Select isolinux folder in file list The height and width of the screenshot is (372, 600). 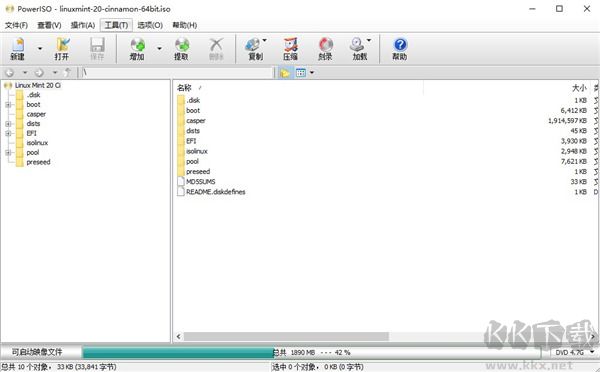(x=197, y=151)
